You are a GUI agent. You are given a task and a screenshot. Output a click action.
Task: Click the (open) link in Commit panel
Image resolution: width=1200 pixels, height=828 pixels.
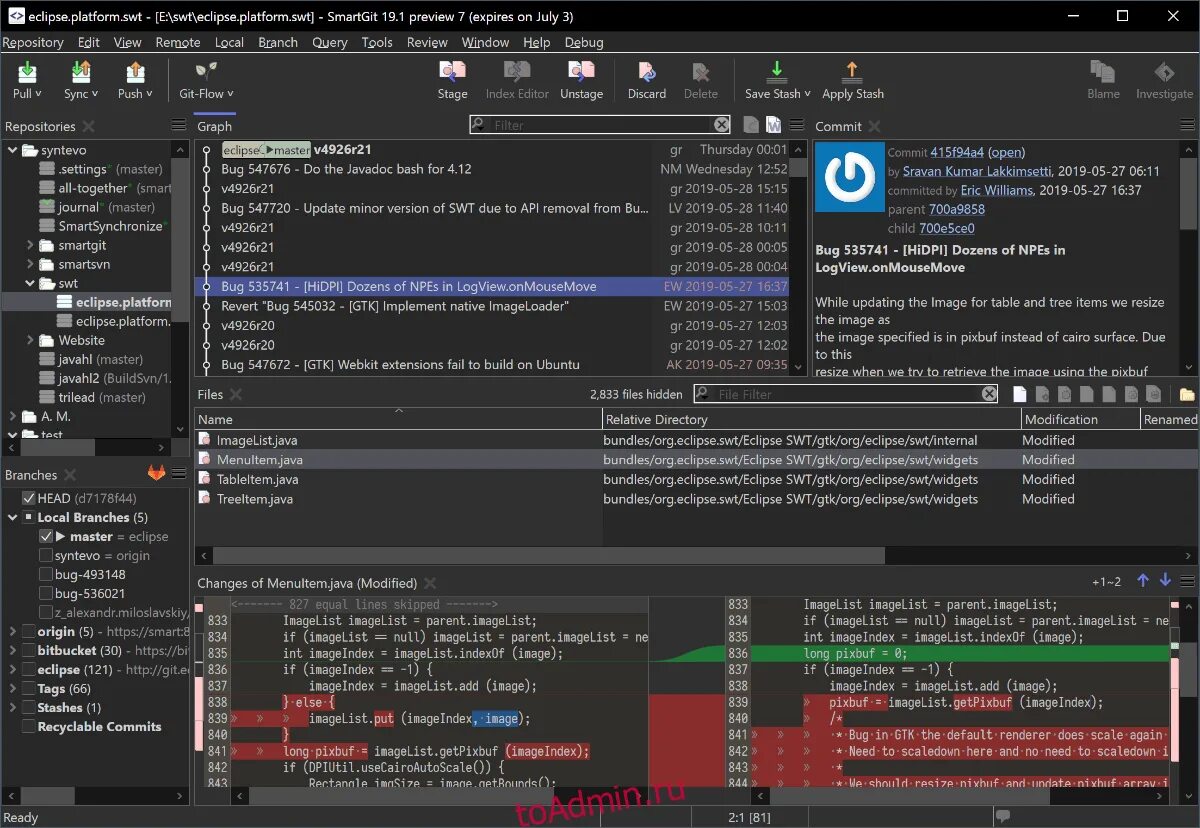pyautogui.click(x=1006, y=152)
